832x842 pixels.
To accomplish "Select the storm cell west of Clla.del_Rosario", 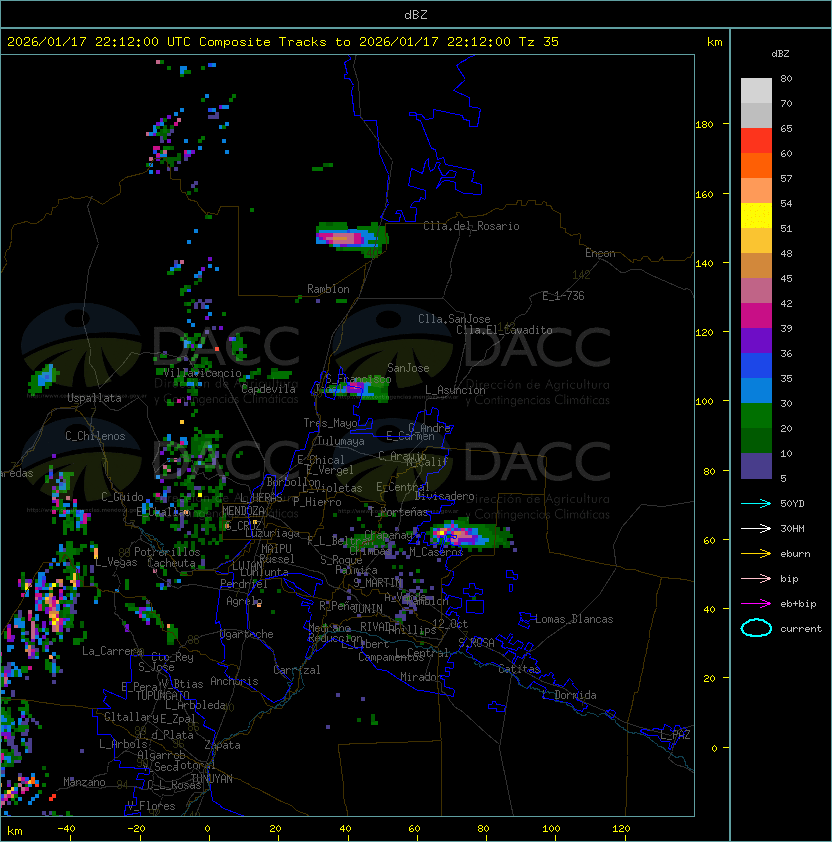I will point(351,237).
